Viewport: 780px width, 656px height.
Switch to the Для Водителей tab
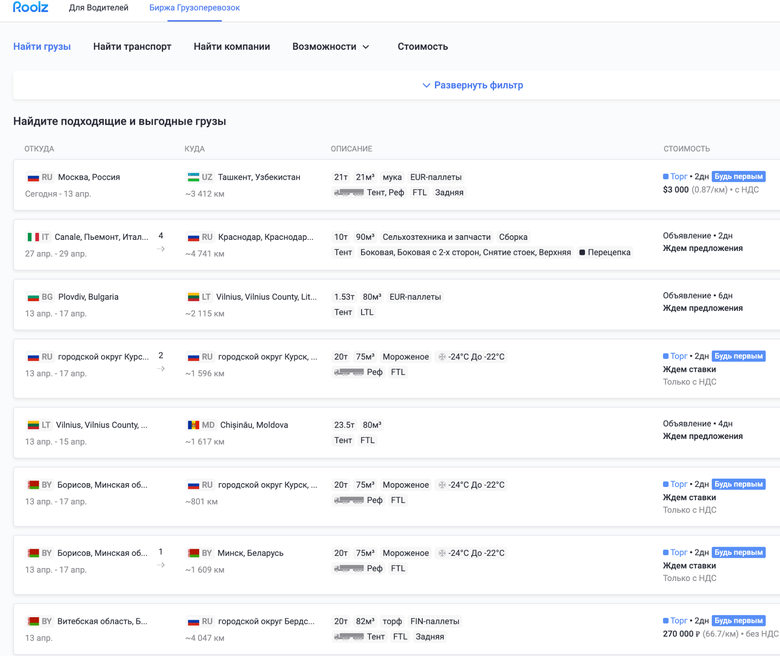click(98, 8)
